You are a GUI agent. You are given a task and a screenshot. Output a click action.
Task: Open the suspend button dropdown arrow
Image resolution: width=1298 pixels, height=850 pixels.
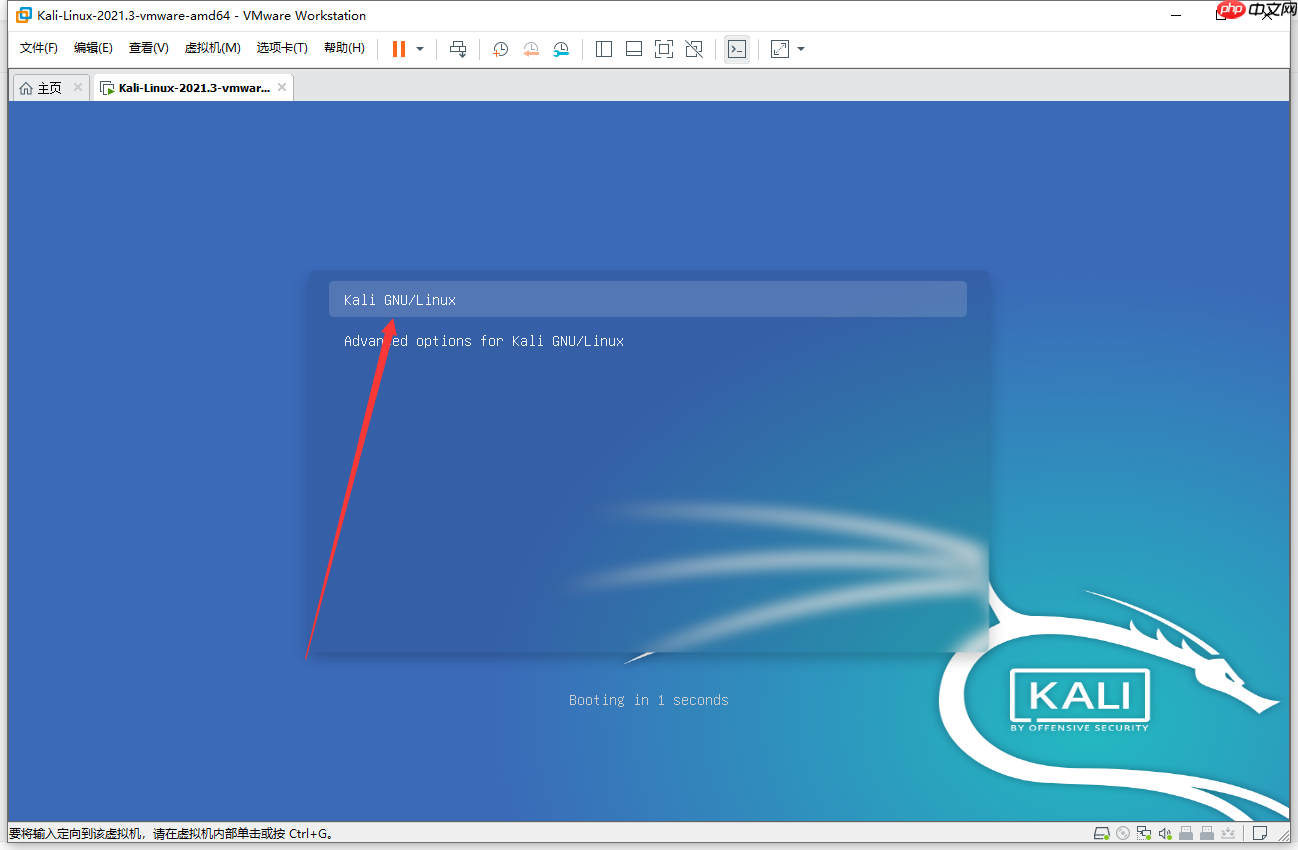pyautogui.click(x=419, y=48)
